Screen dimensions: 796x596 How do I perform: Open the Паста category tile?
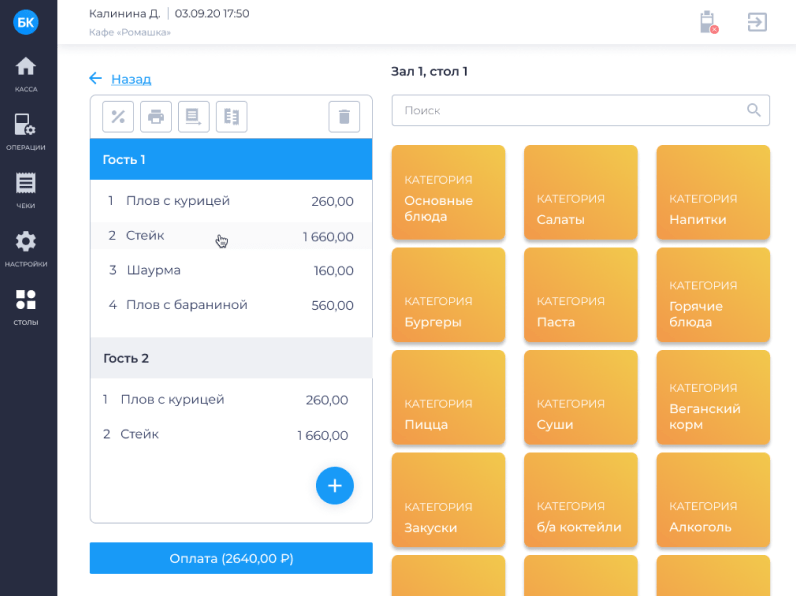[581, 295]
